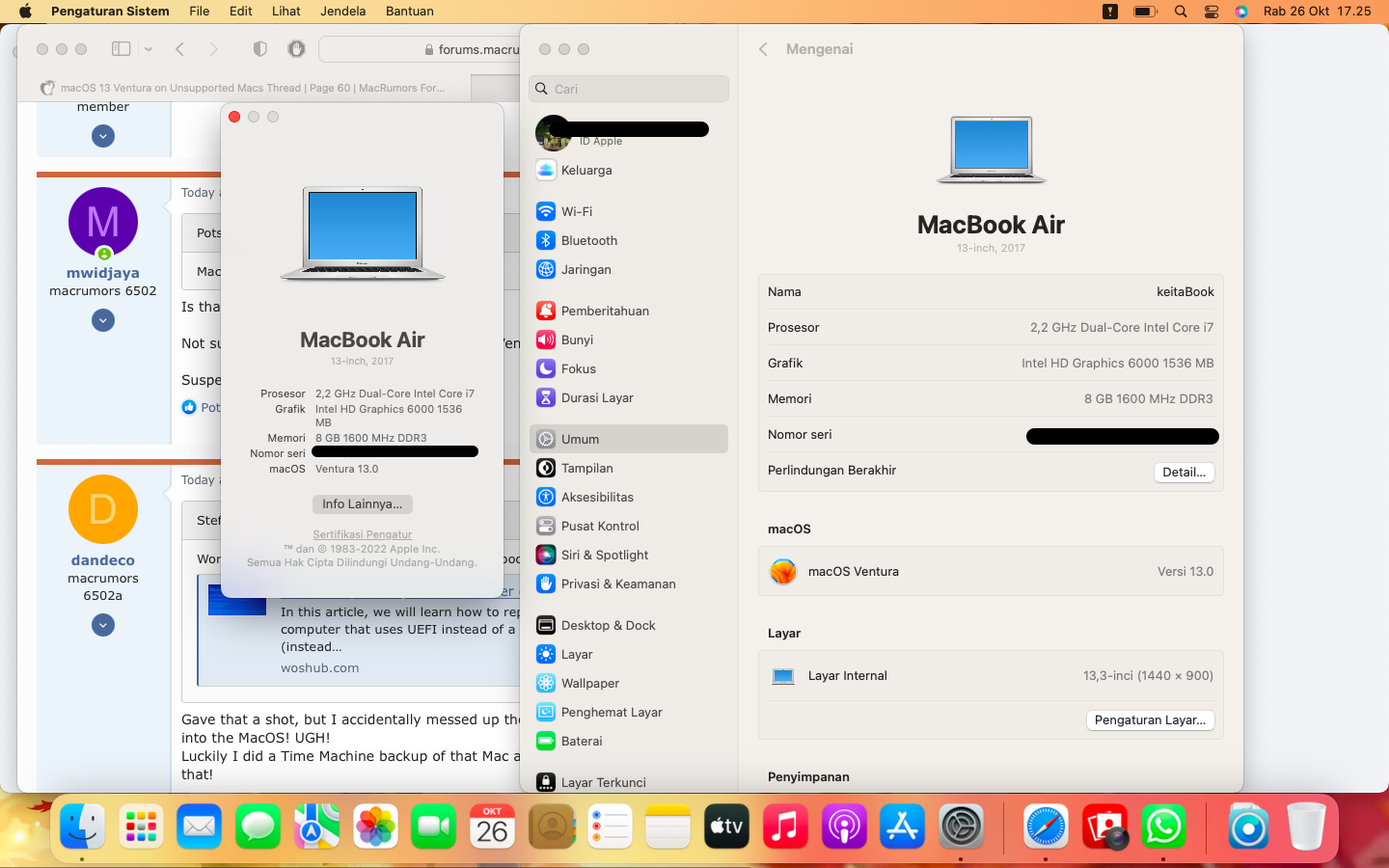Image resolution: width=1389 pixels, height=868 pixels.
Task: Open dandeco profile link
Action: [103, 560]
